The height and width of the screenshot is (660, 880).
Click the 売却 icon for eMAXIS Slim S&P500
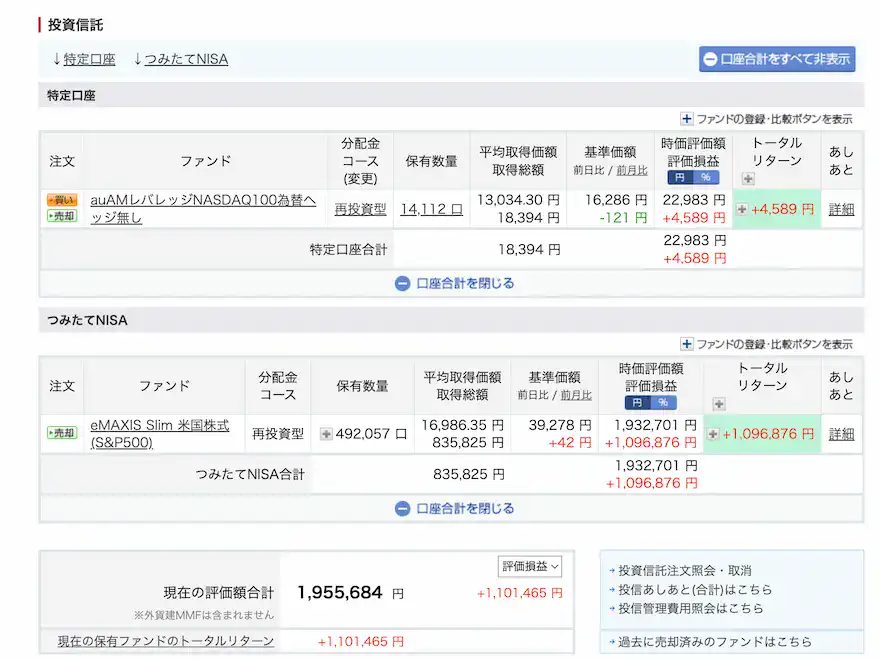61,432
